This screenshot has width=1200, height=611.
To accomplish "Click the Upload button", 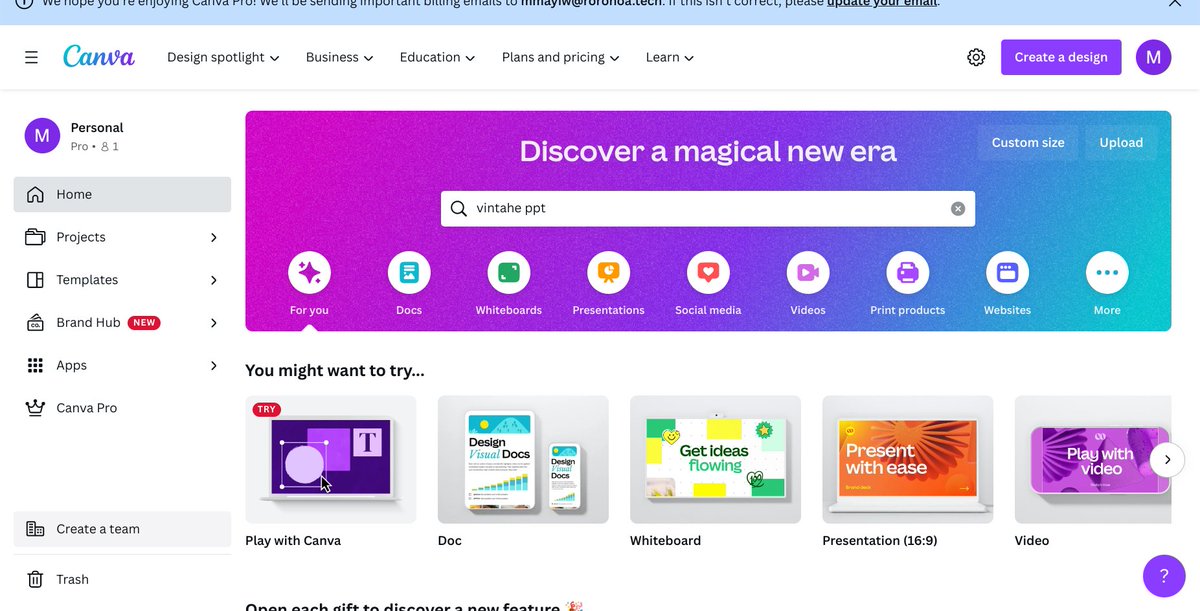I will point(1121,143).
